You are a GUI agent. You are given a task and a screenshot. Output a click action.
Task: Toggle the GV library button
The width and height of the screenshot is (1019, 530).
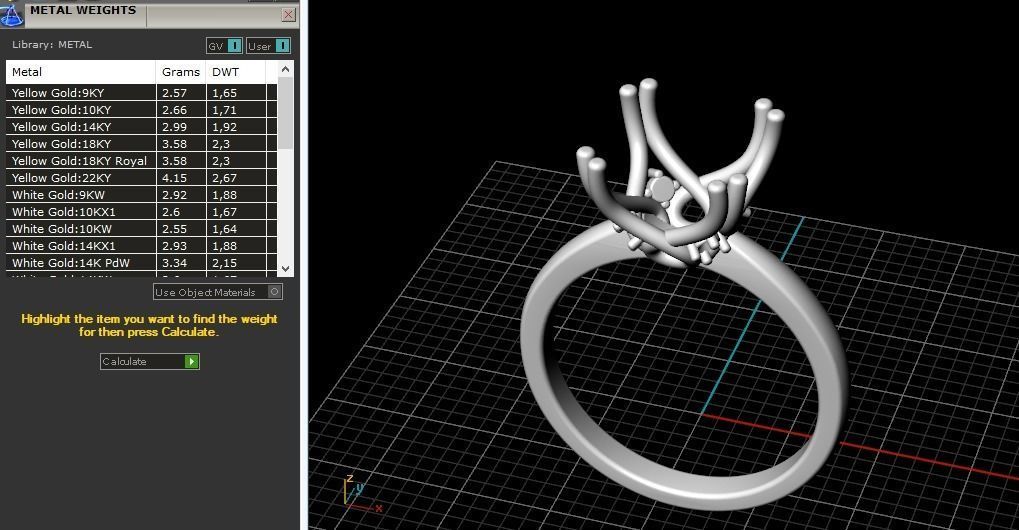pyautogui.click(x=224, y=46)
